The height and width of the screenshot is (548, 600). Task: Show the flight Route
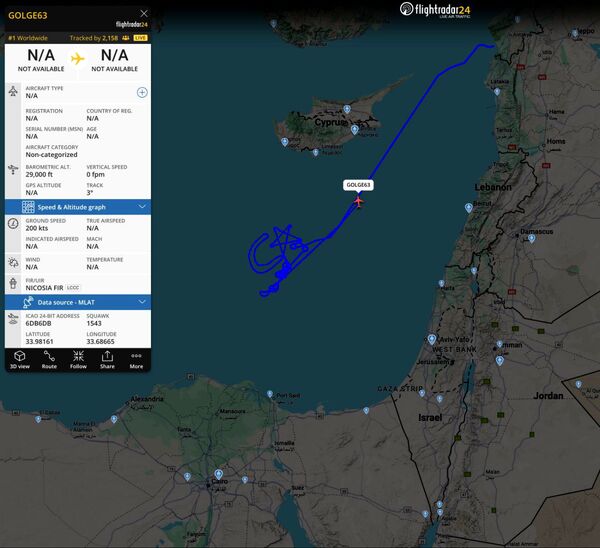point(49,360)
